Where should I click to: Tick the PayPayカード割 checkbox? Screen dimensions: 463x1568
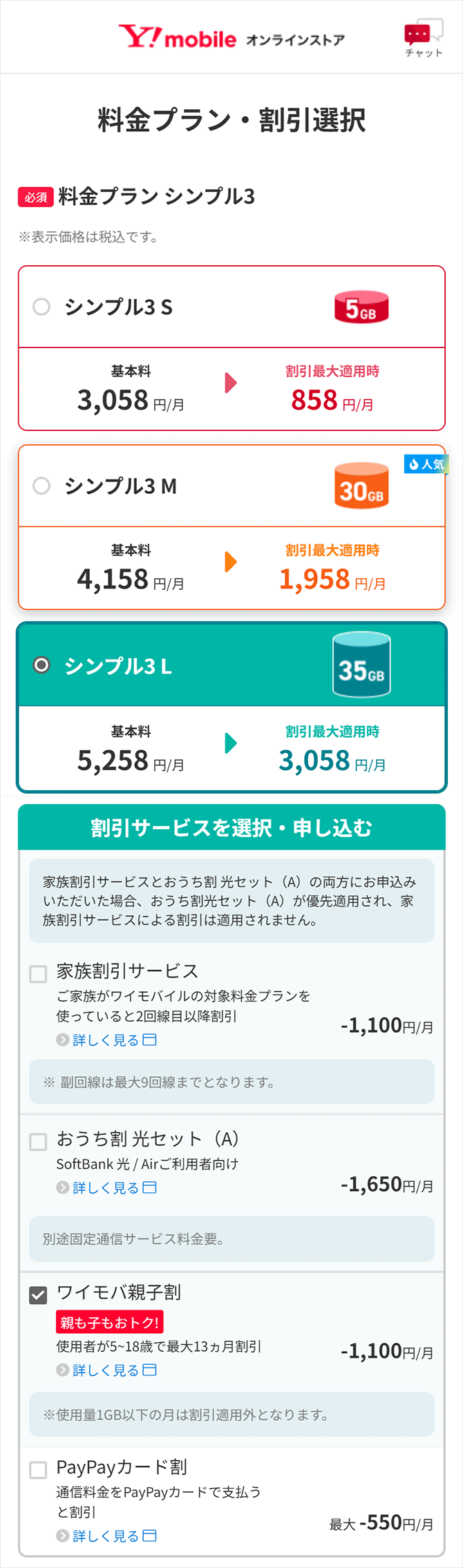click(38, 1470)
